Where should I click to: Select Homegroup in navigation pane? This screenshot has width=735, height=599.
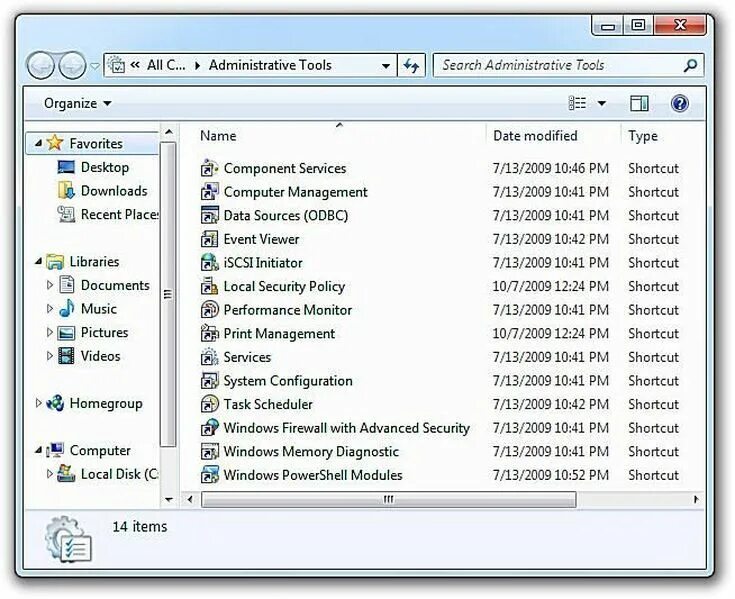tap(106, 403)
